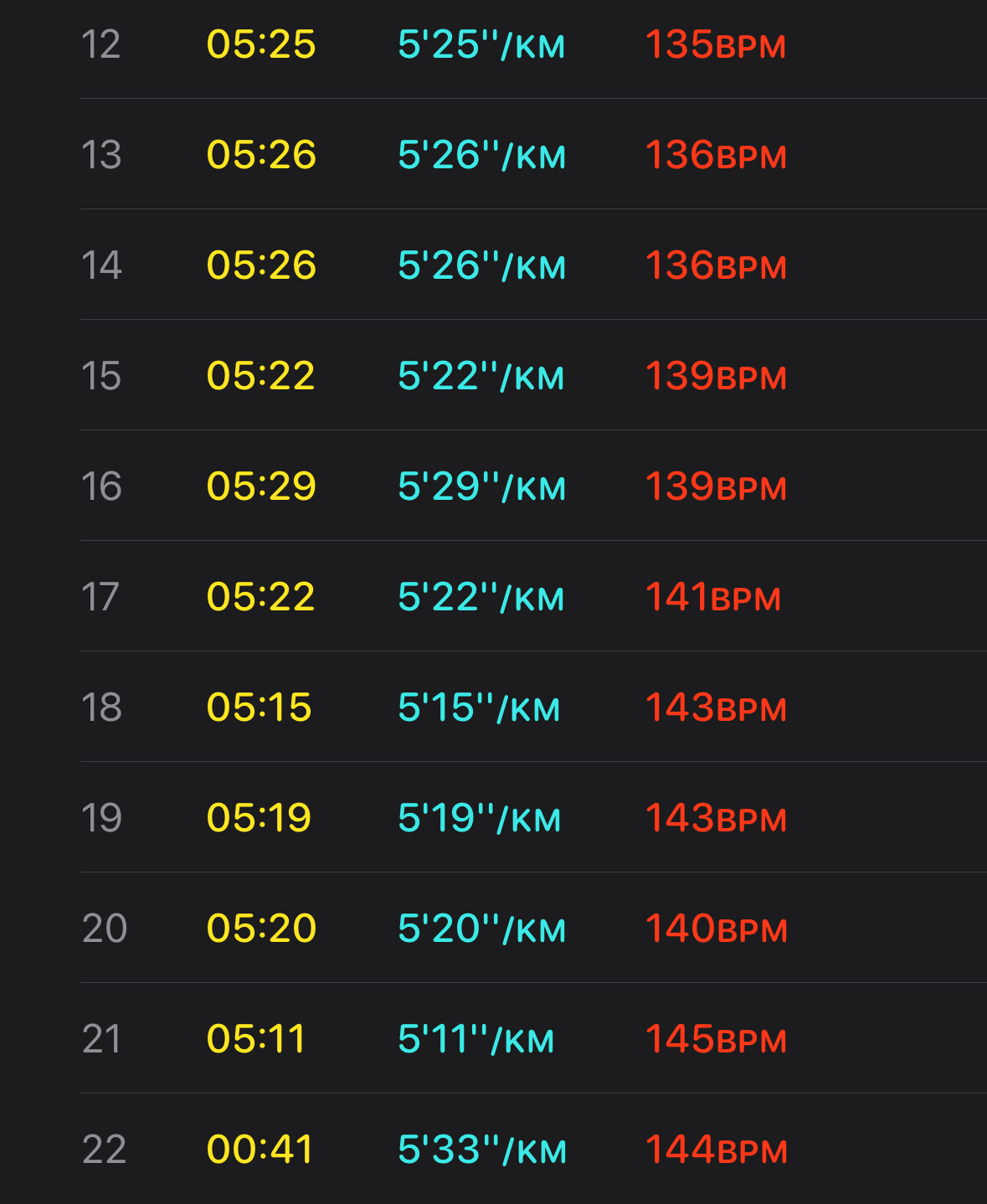
Task: Tap the 135BPM heart rate reading
Action: pyautogui.click(x=716, y=44)
